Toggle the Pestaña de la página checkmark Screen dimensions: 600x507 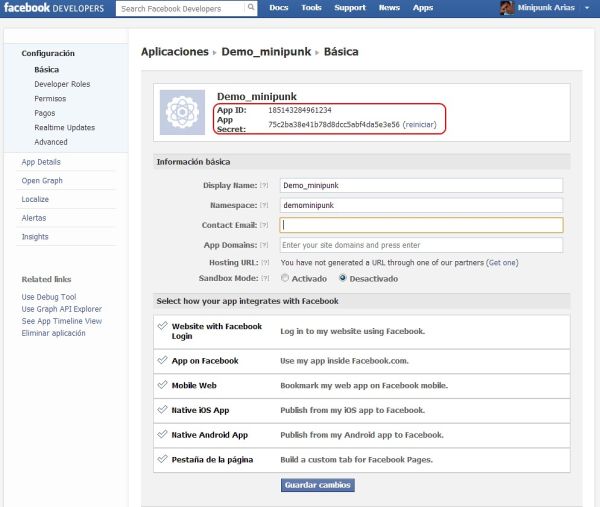(x=163, y=459)
